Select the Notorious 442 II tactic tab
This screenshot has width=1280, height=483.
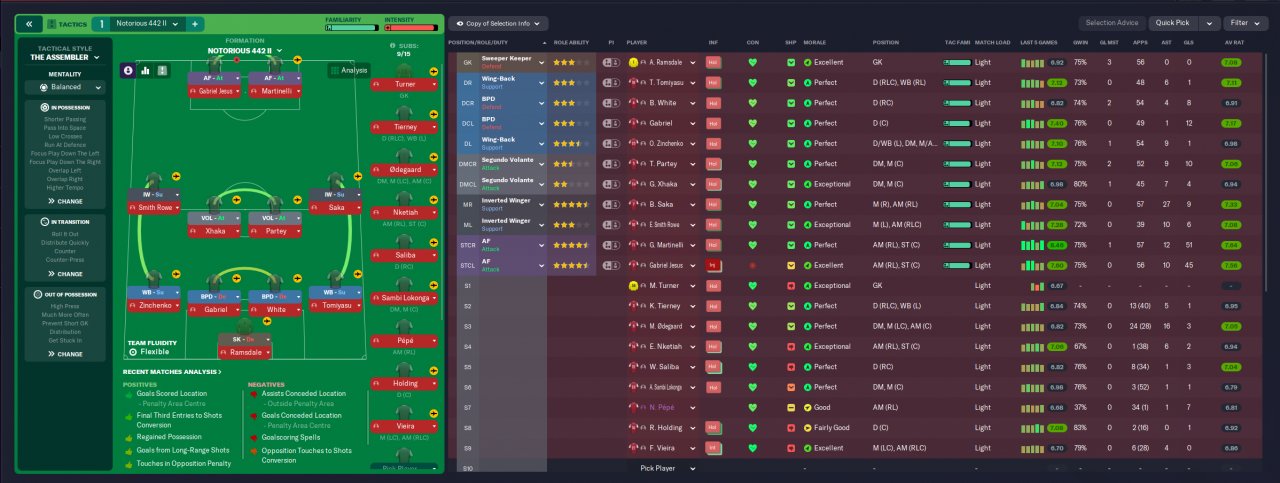(x=142, y=23)
